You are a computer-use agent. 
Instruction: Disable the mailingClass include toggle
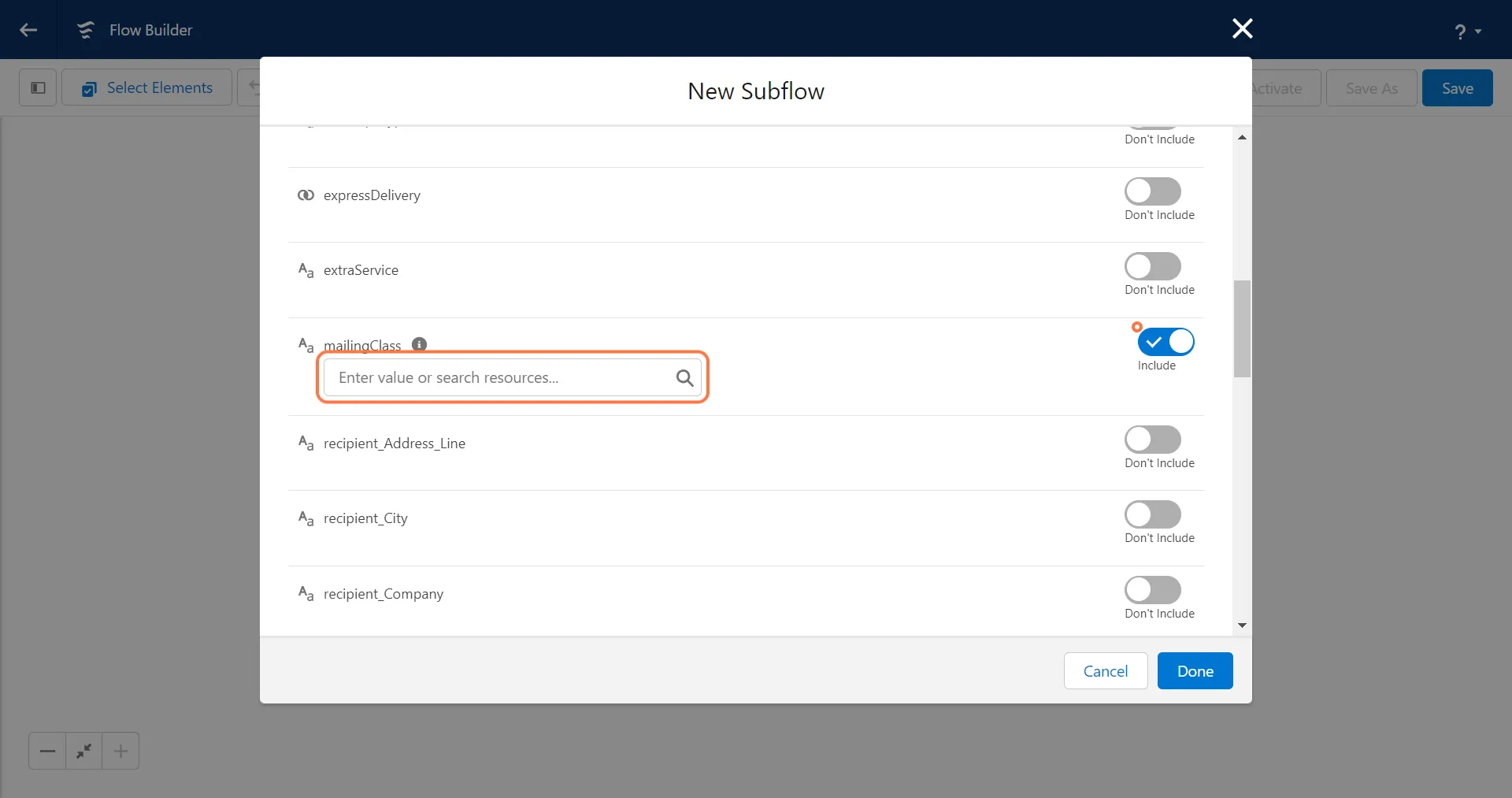tap(1165, 342)
